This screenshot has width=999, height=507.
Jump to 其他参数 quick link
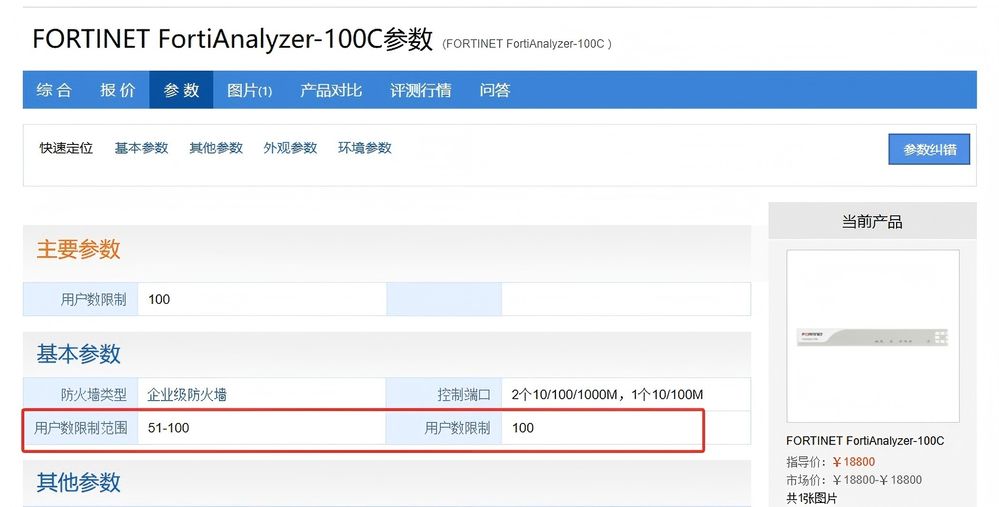point(216,148)
